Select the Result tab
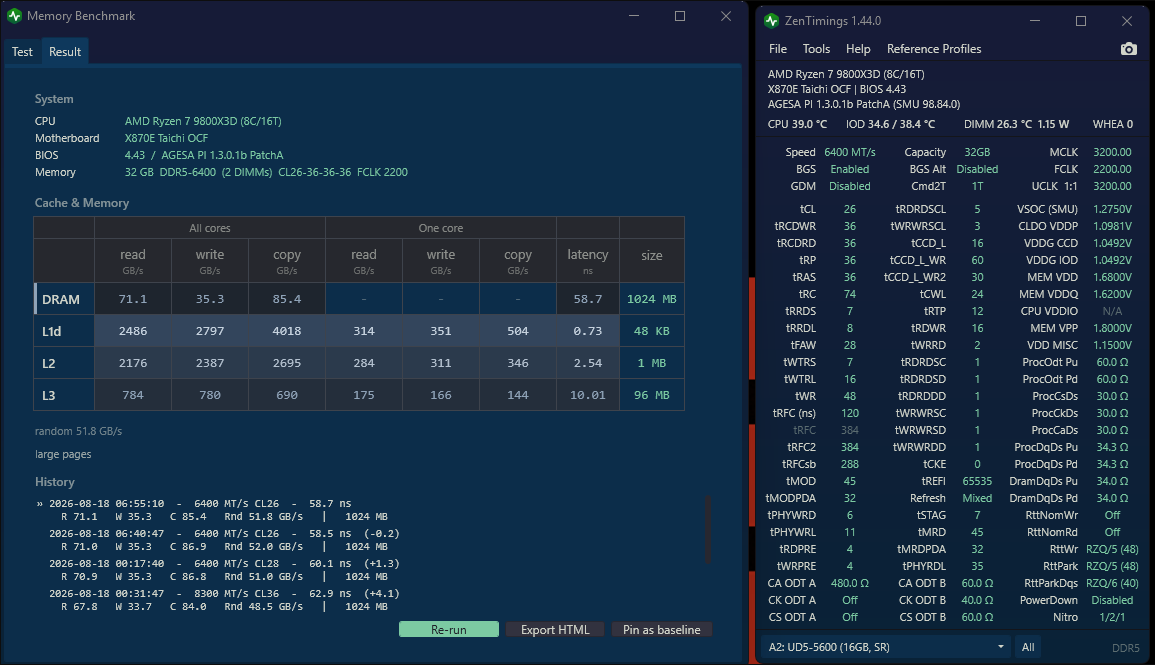 (x=65, y=52)
